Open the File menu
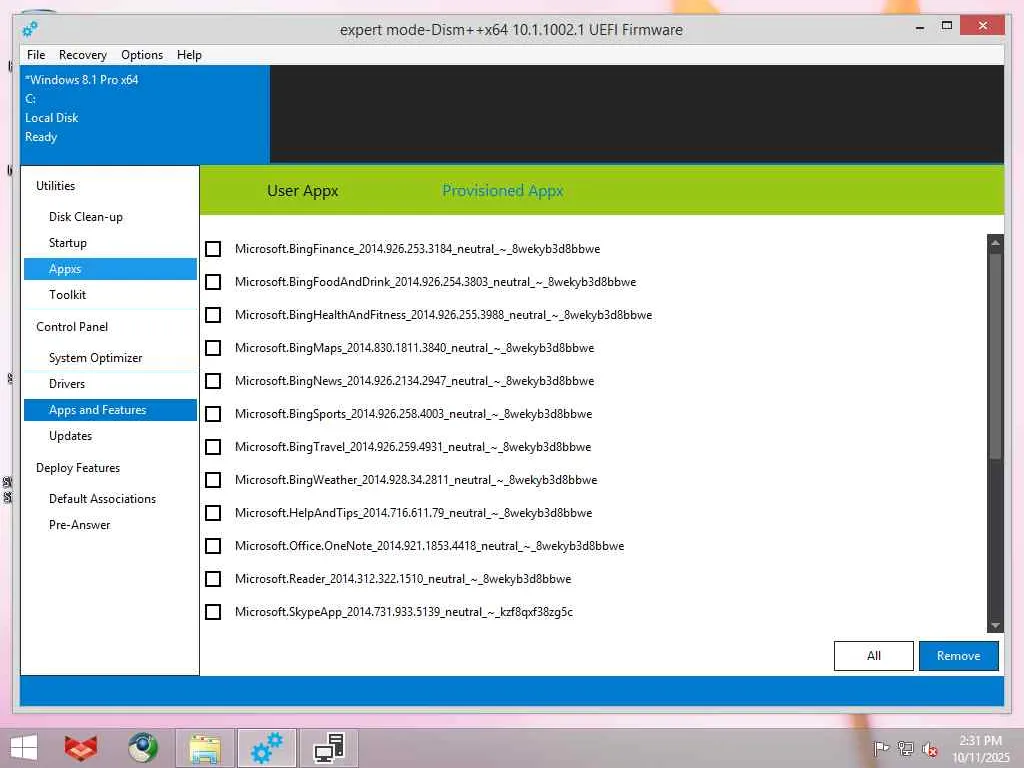The width and height of the screenshot is (1024, 768). (x=36, y=55)
